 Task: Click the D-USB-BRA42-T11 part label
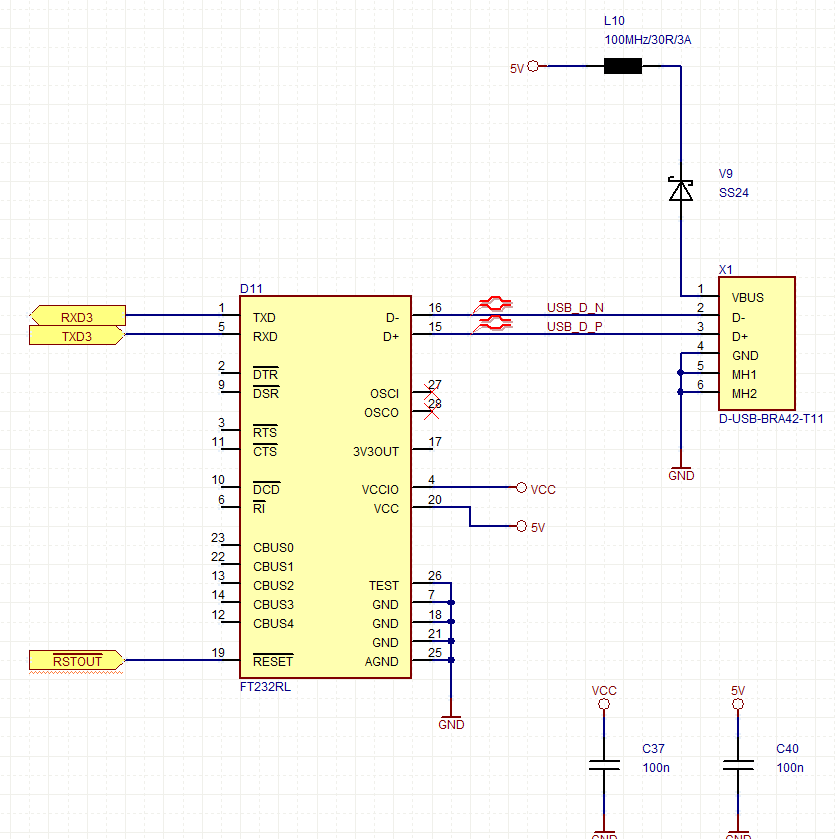[771, 418]
